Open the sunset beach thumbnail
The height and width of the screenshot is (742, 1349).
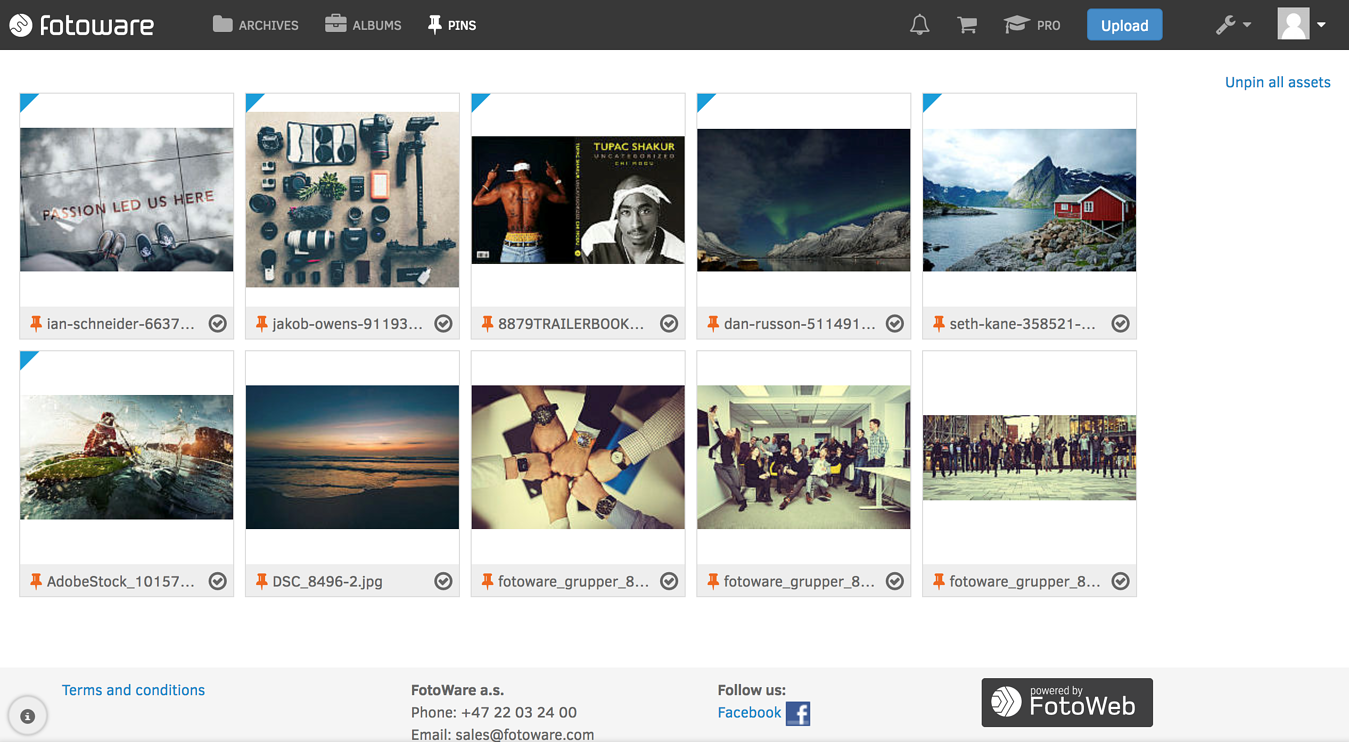coord(352,457)
